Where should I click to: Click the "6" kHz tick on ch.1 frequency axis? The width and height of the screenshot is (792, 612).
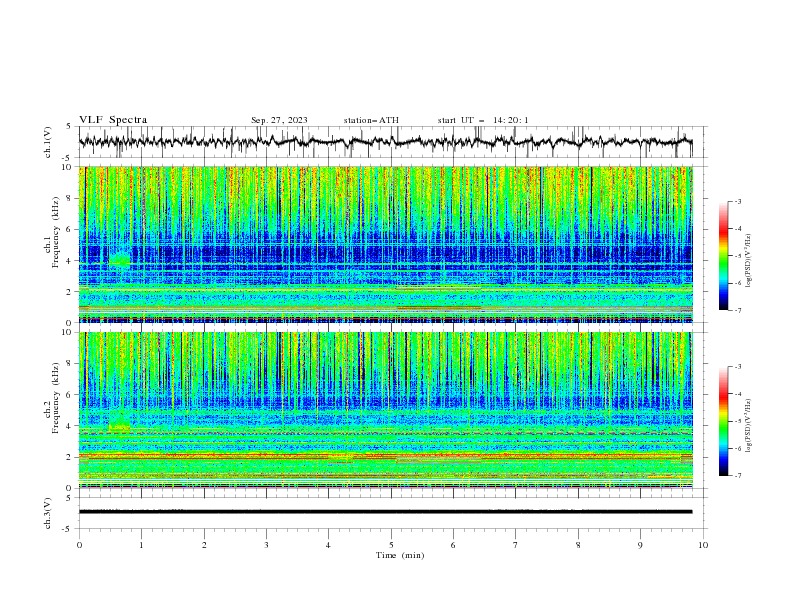[71, 229]
